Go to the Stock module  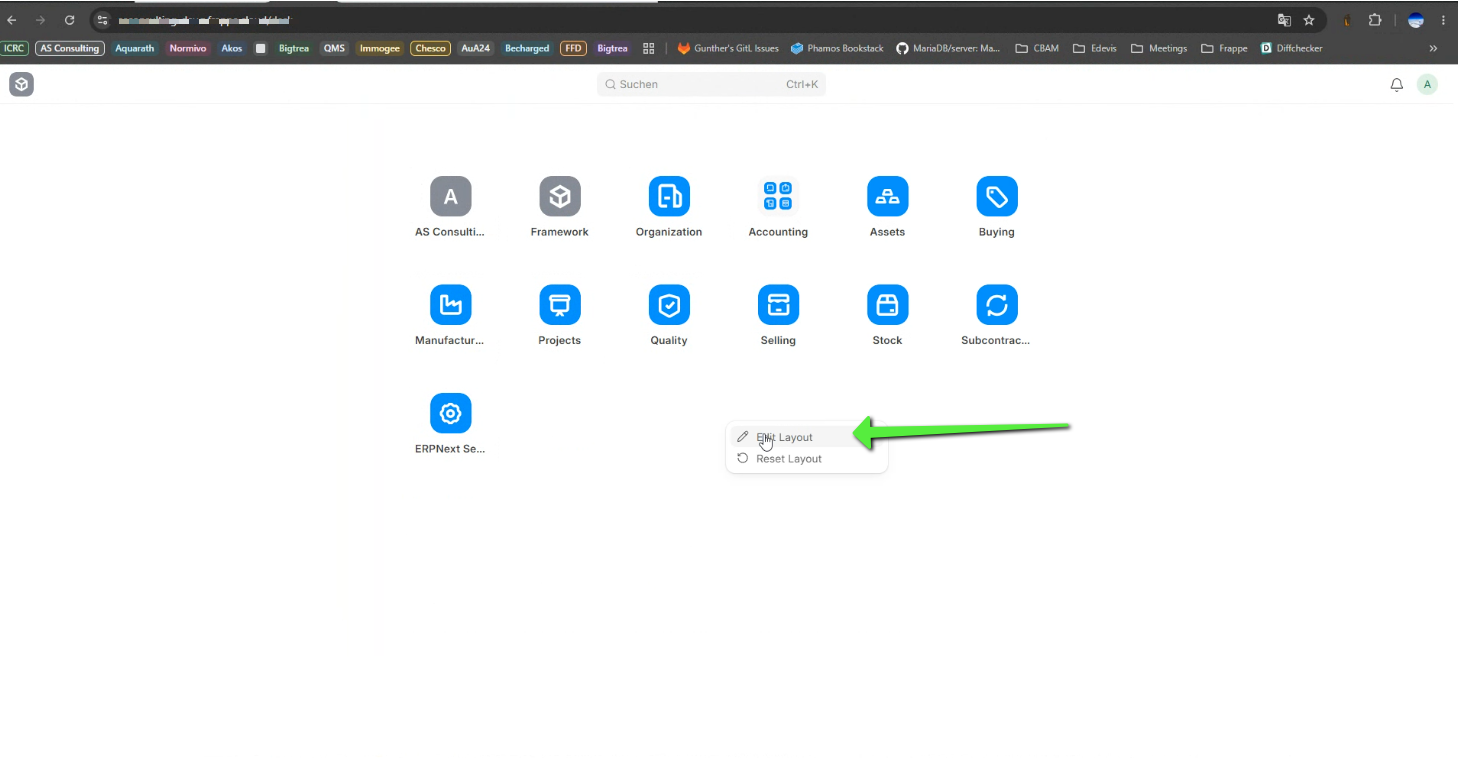[887, 305]
